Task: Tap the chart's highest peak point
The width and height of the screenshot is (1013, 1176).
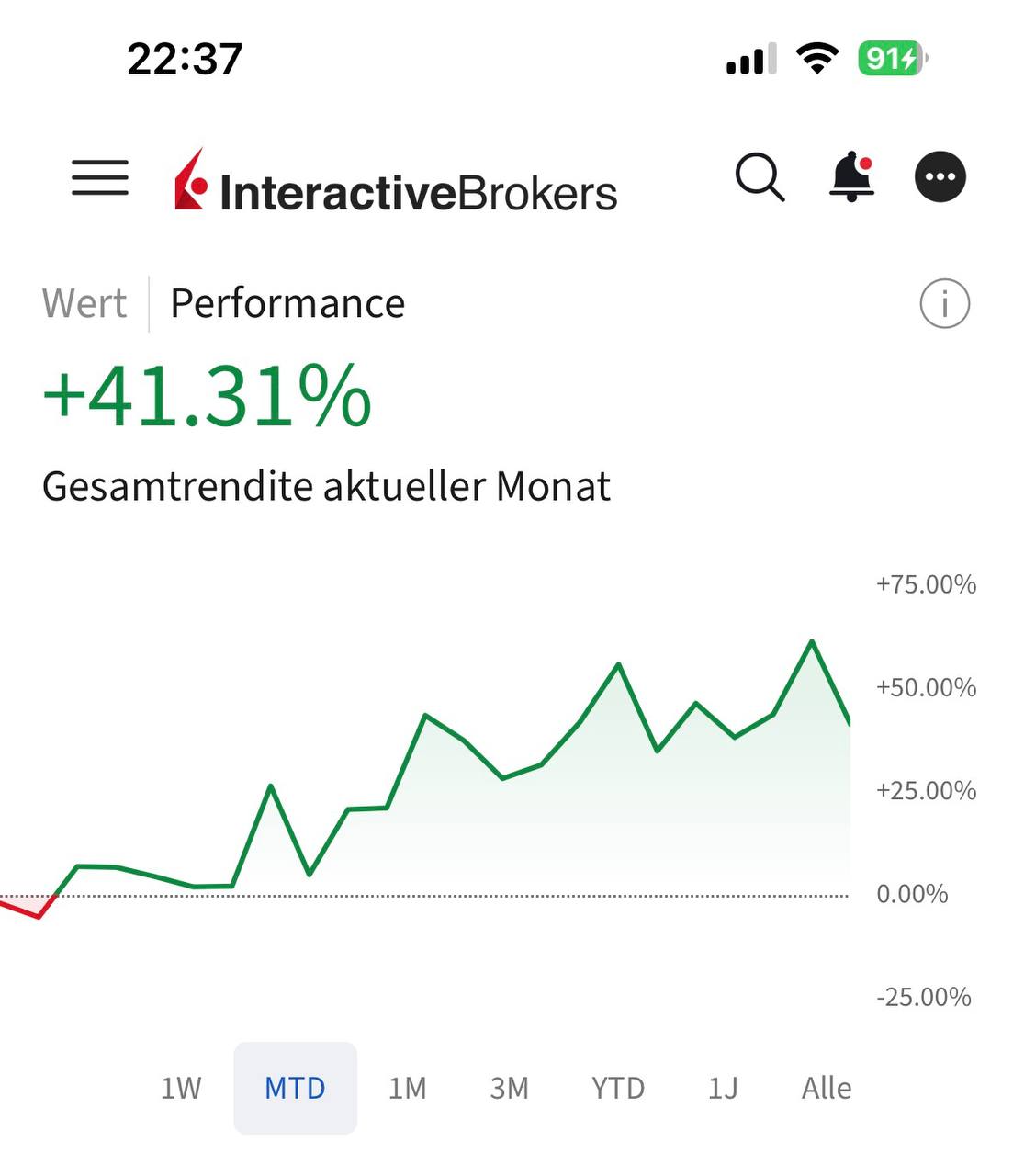Action: 812,641
